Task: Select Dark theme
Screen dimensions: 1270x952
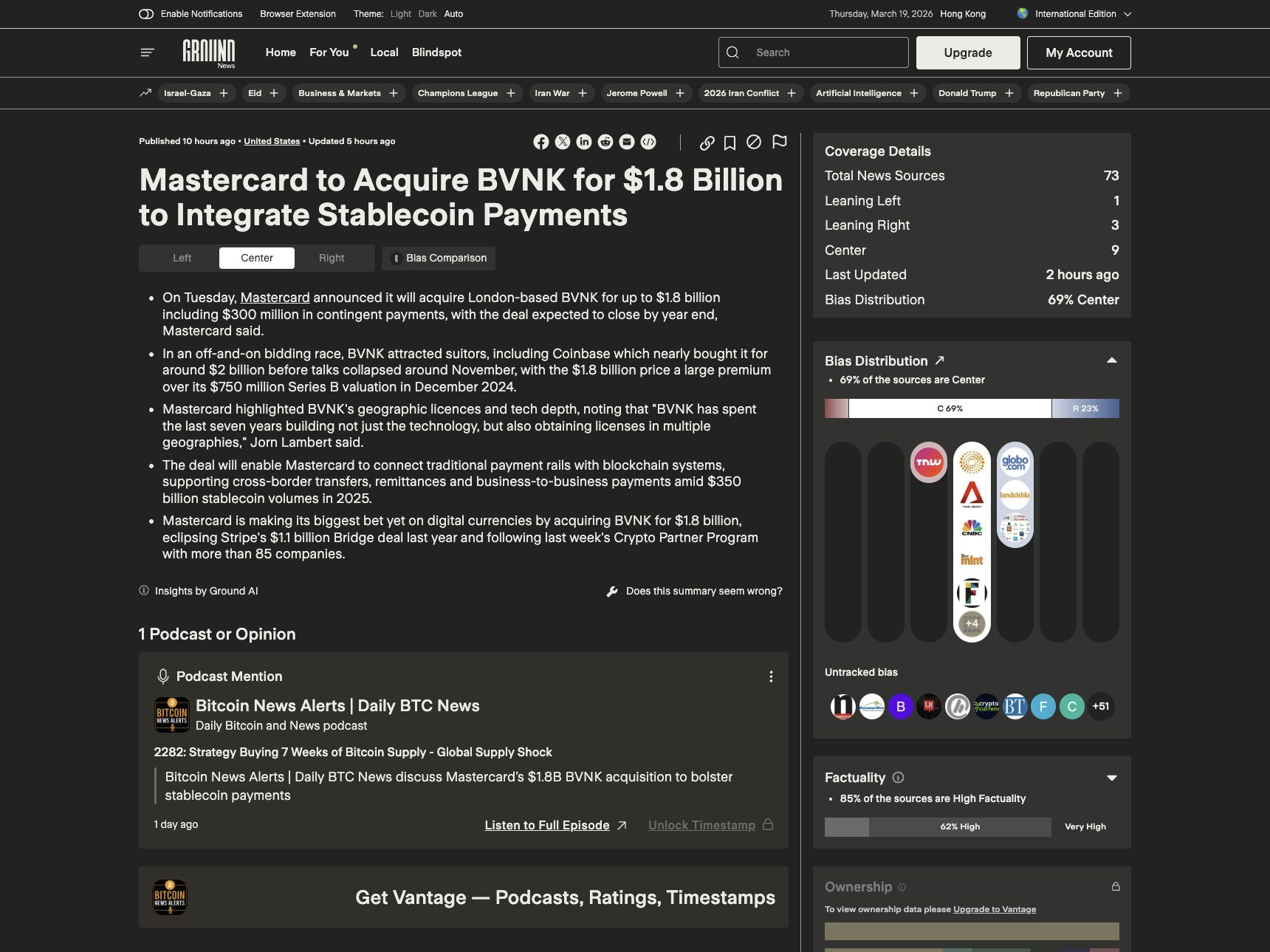Action: click(428, 14)
